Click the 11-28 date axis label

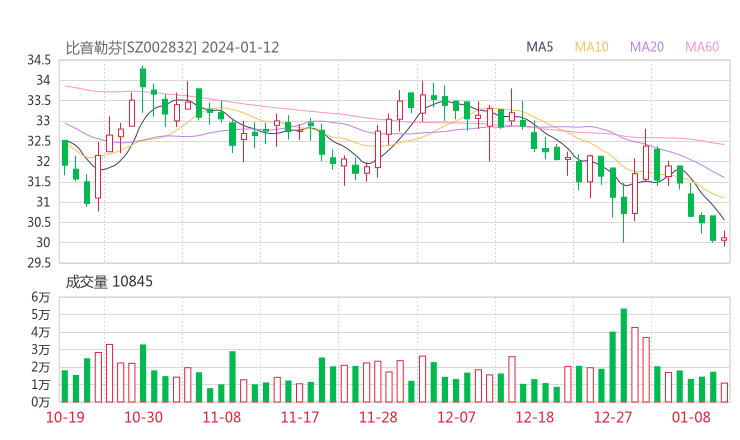[x=378, y=417]
